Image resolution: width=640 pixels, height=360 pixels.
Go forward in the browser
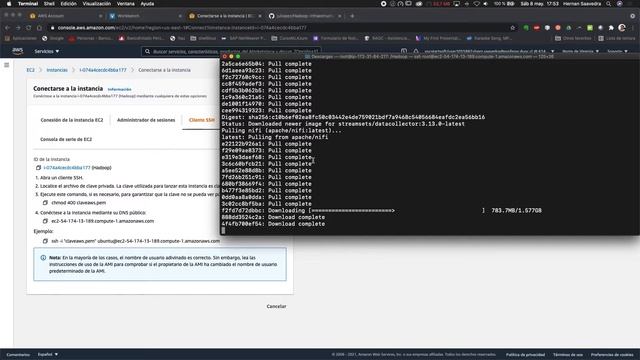(18, 28)
